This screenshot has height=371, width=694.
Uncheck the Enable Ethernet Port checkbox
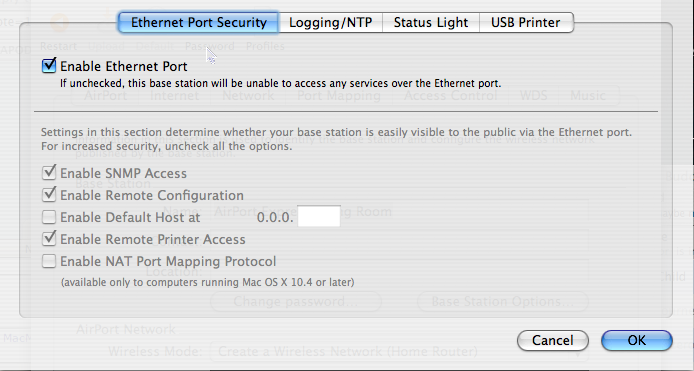tap(49, 66)
